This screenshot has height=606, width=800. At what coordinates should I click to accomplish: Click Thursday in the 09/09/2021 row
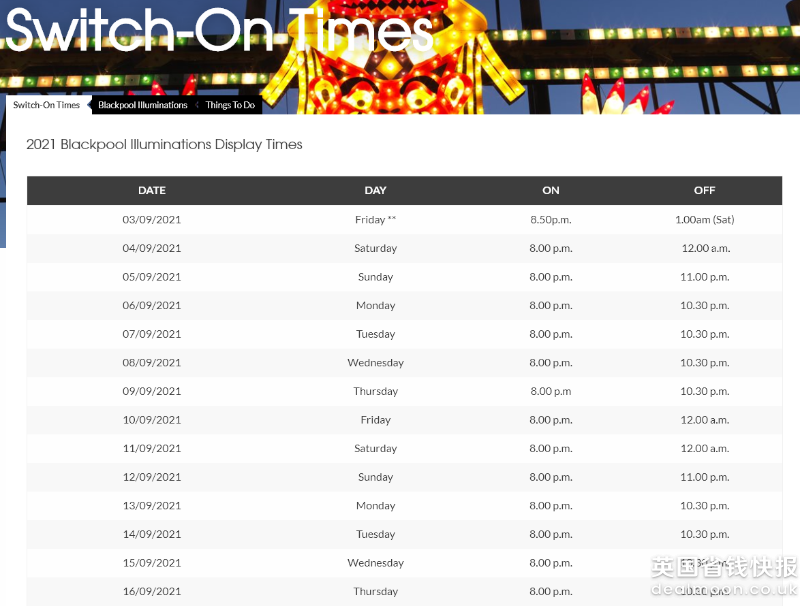coord(376,391)
